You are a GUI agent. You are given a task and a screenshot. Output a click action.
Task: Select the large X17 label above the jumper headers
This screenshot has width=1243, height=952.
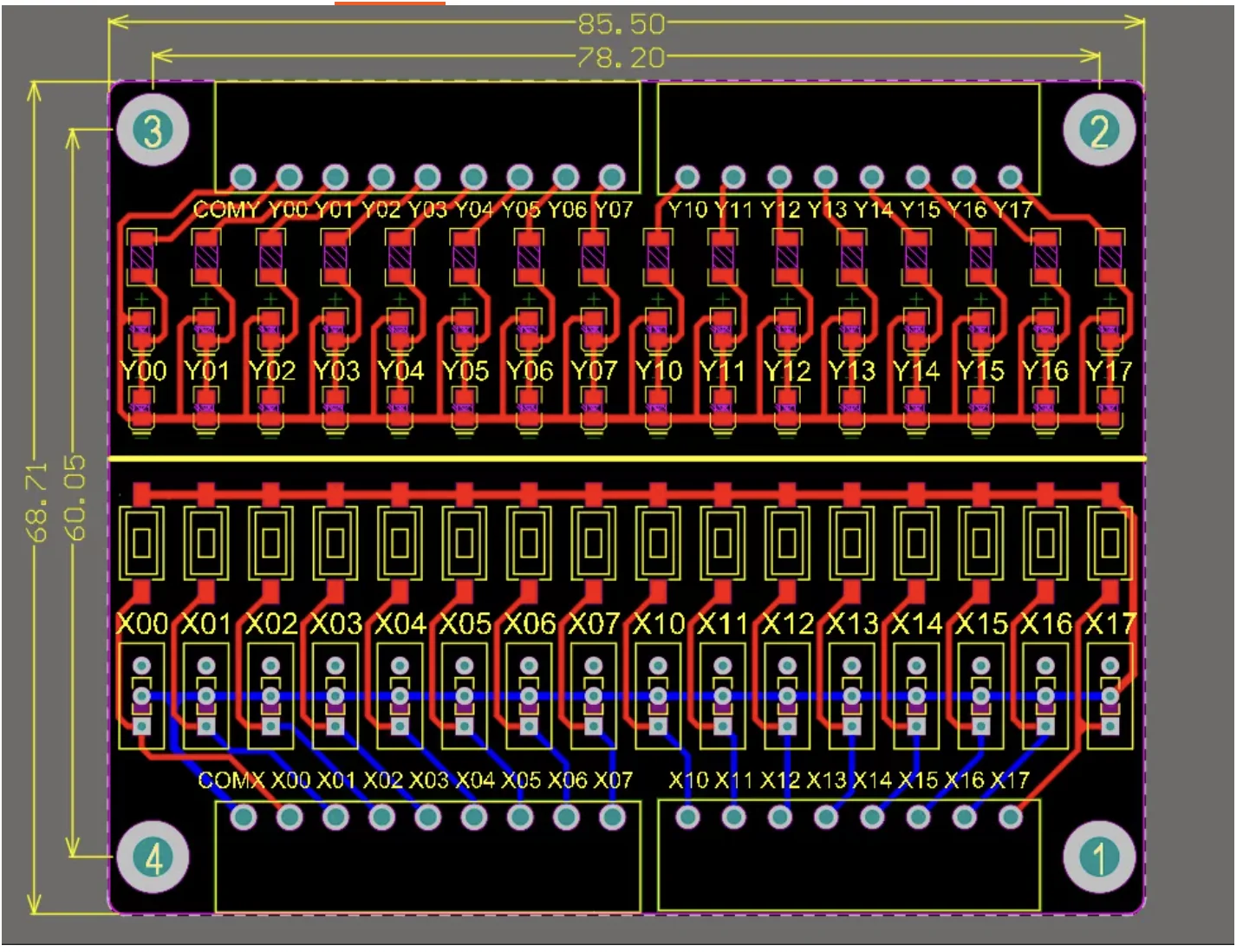pos(1110,623)
